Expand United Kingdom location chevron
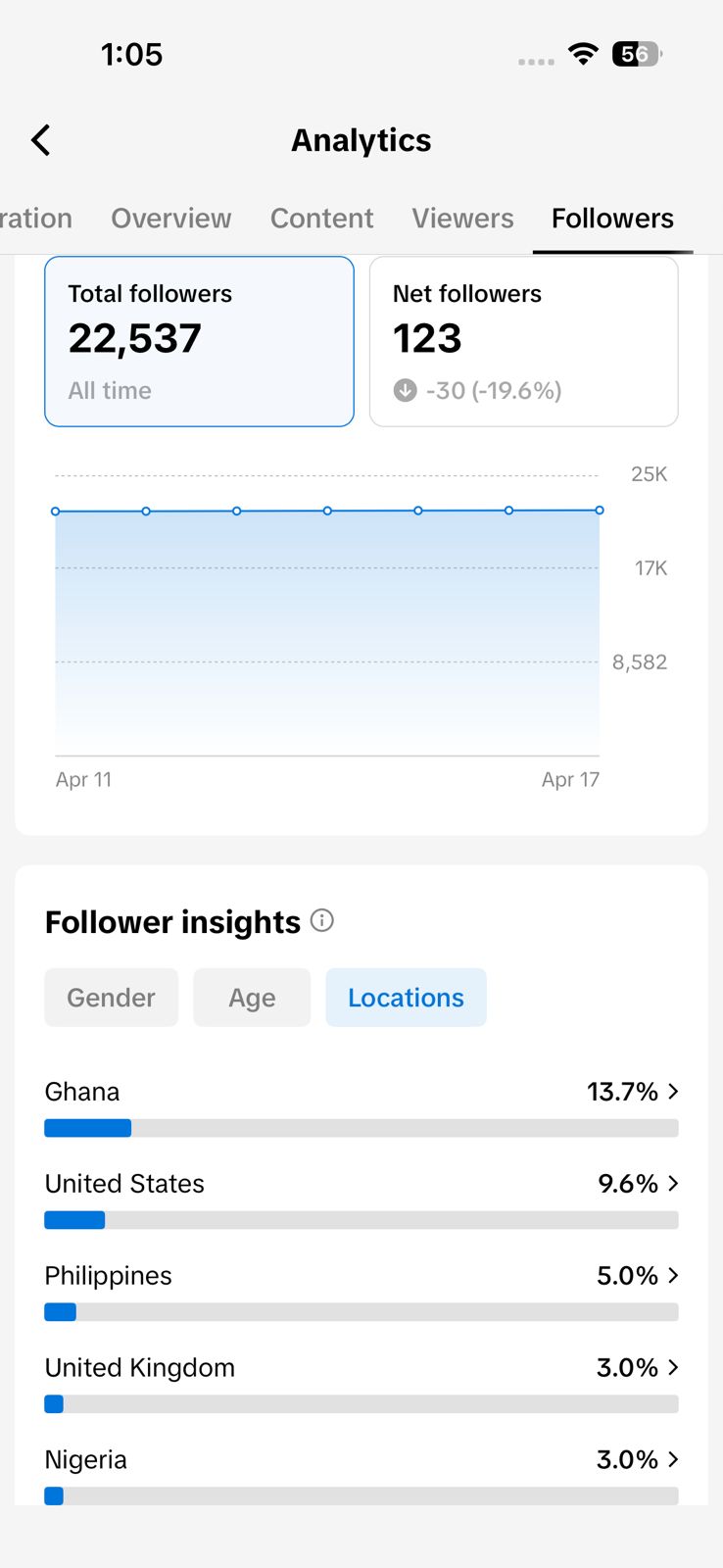 (673, 1367)
